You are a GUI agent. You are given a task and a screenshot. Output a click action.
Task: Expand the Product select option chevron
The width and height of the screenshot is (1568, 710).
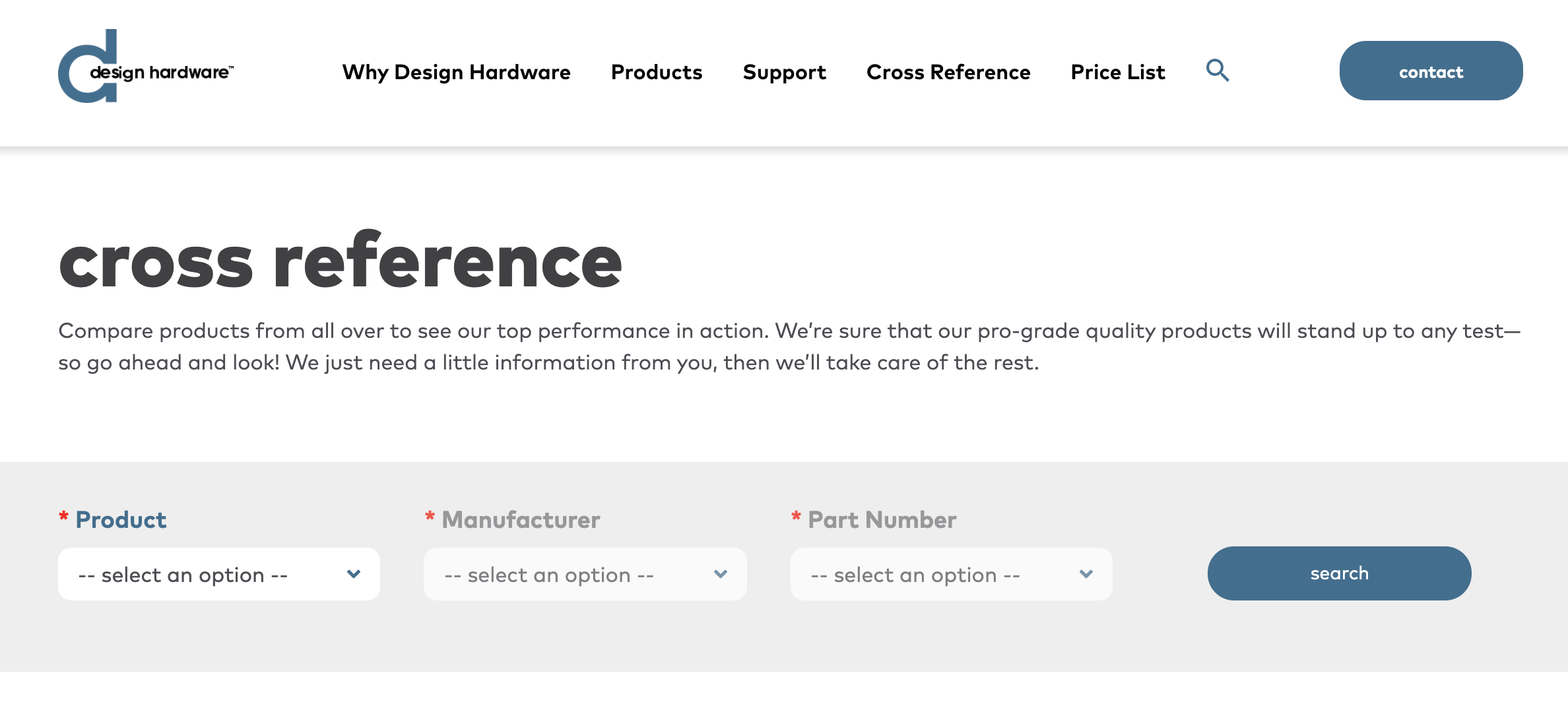point(354,574)
